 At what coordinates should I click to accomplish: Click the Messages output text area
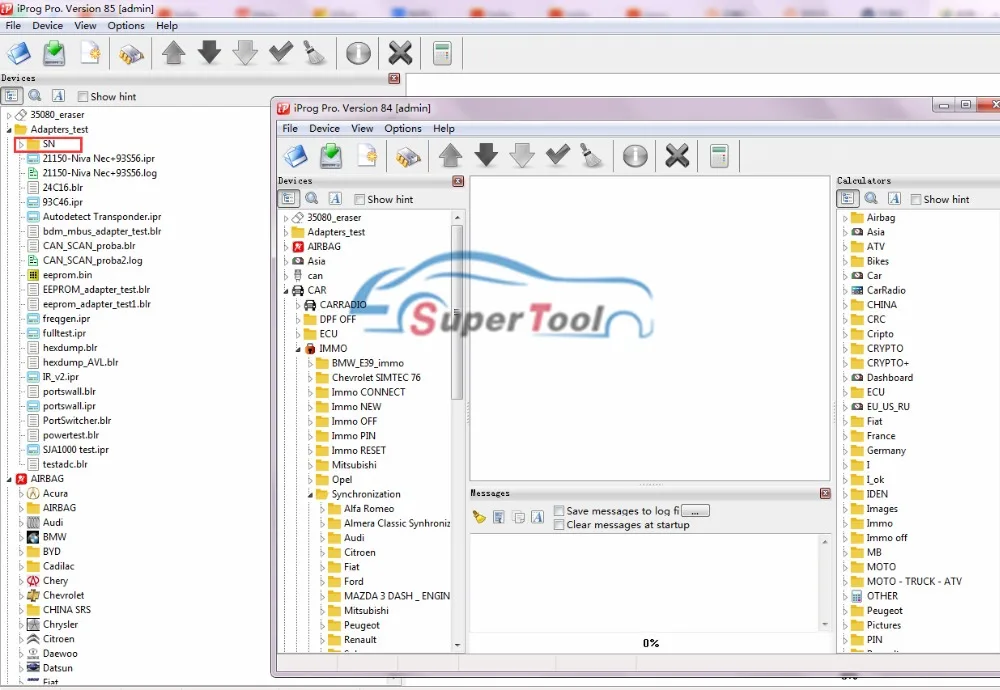(x=645, y=583)
